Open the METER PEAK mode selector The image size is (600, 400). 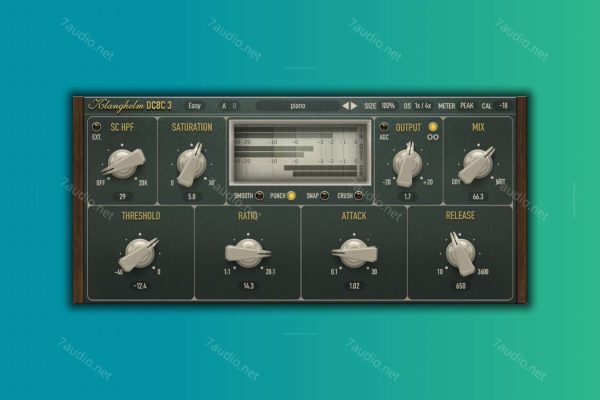(x=467, y=106)
